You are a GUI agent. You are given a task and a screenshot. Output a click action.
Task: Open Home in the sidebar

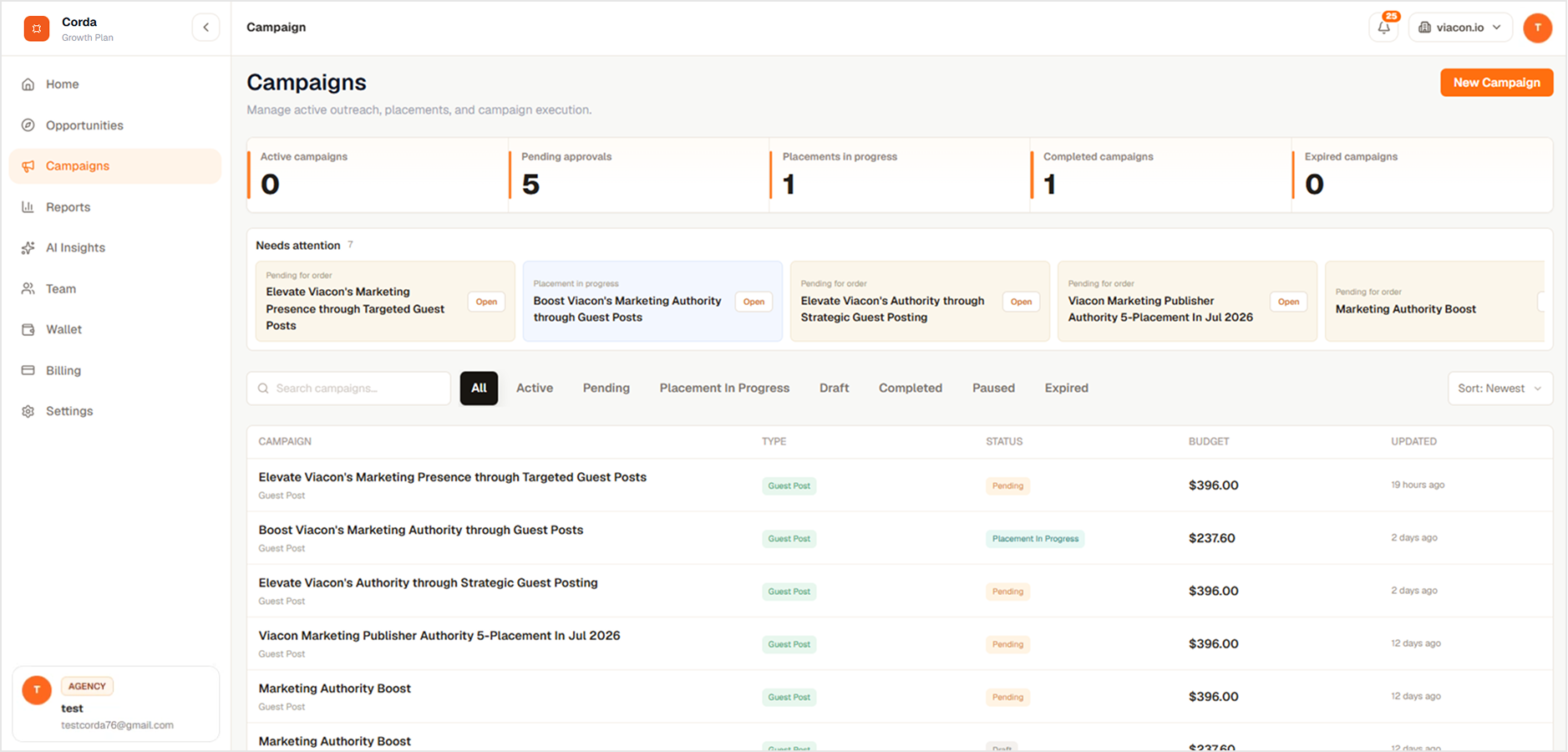pyautogui.click(x=115, y=84)
